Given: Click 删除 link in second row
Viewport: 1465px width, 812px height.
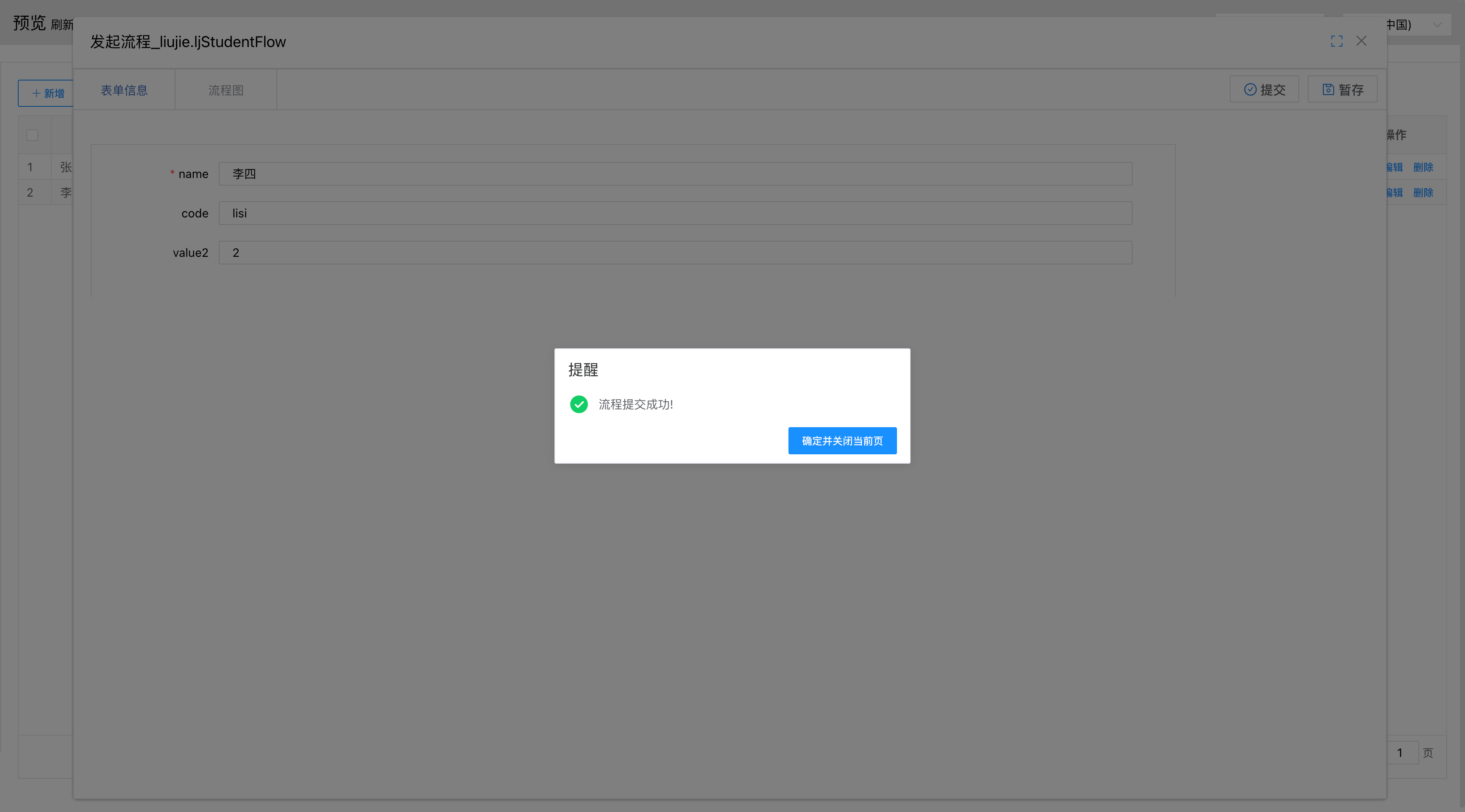Looking at the screenshot, I should 1423,193.
